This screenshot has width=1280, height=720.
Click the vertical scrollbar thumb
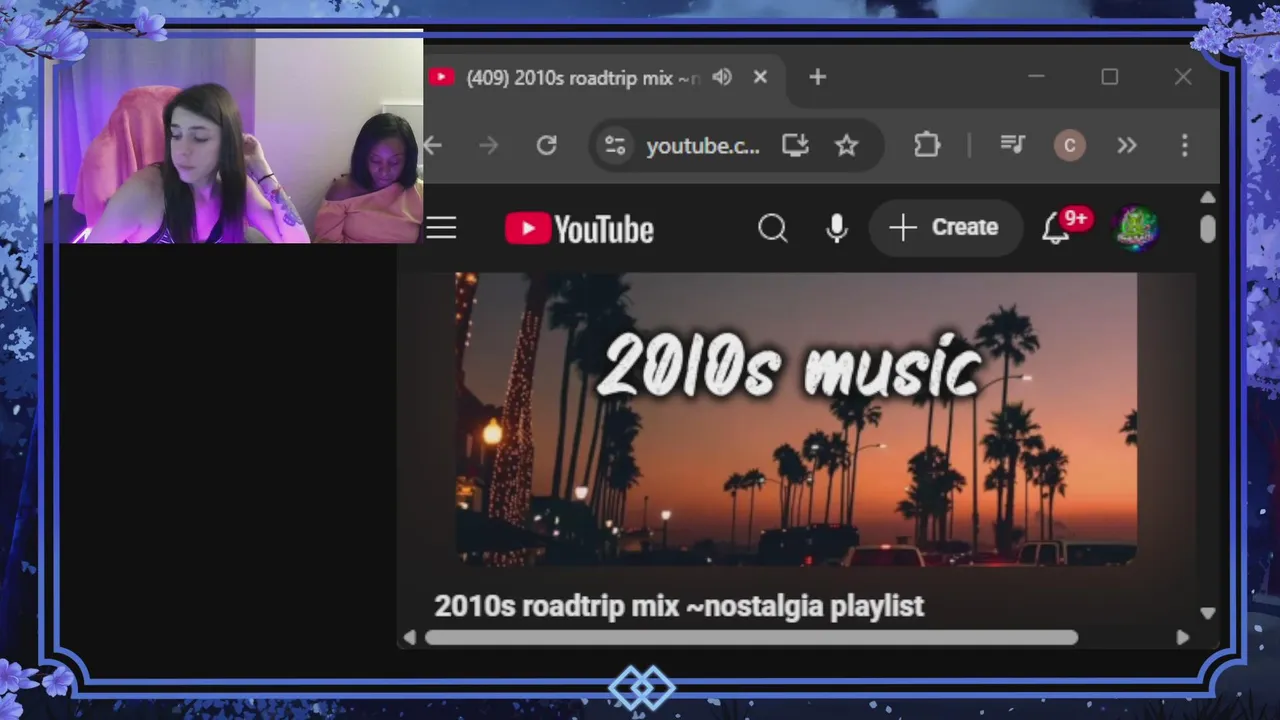(x=1208, y=228)
